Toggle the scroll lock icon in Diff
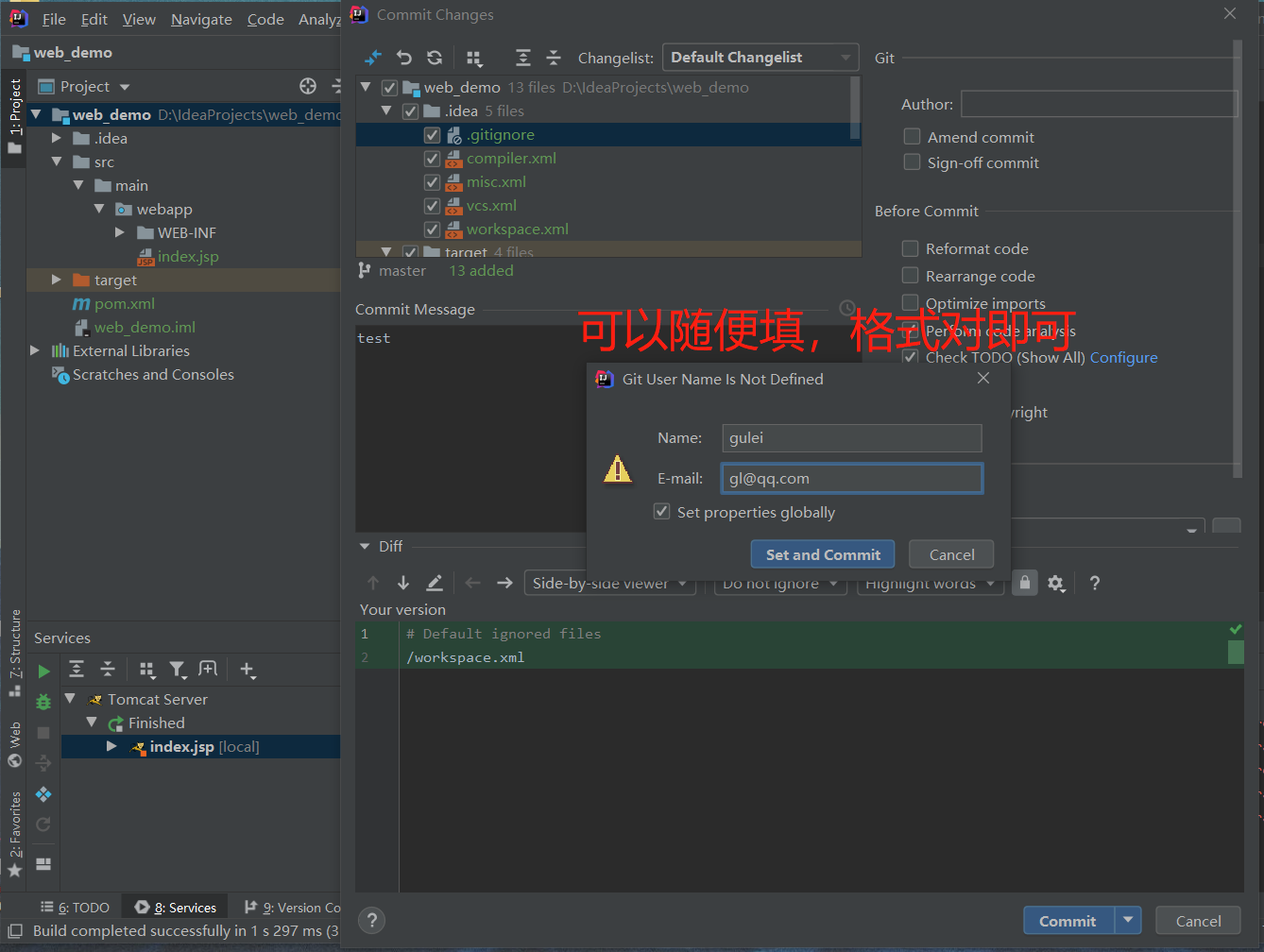 tap(1024, 583)
